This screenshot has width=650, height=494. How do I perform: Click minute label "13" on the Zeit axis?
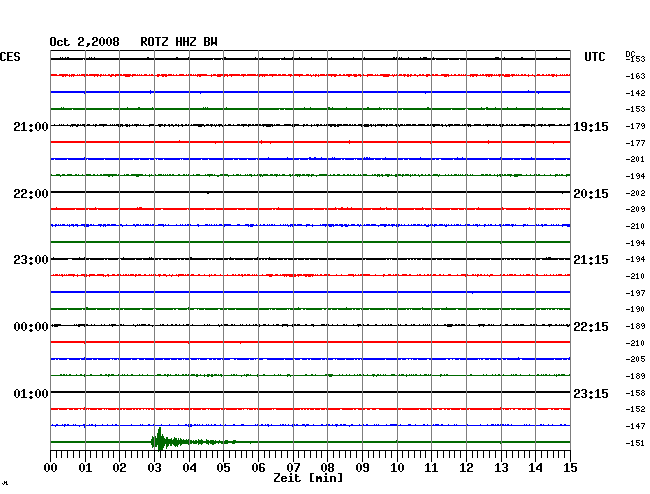point(501,468)
